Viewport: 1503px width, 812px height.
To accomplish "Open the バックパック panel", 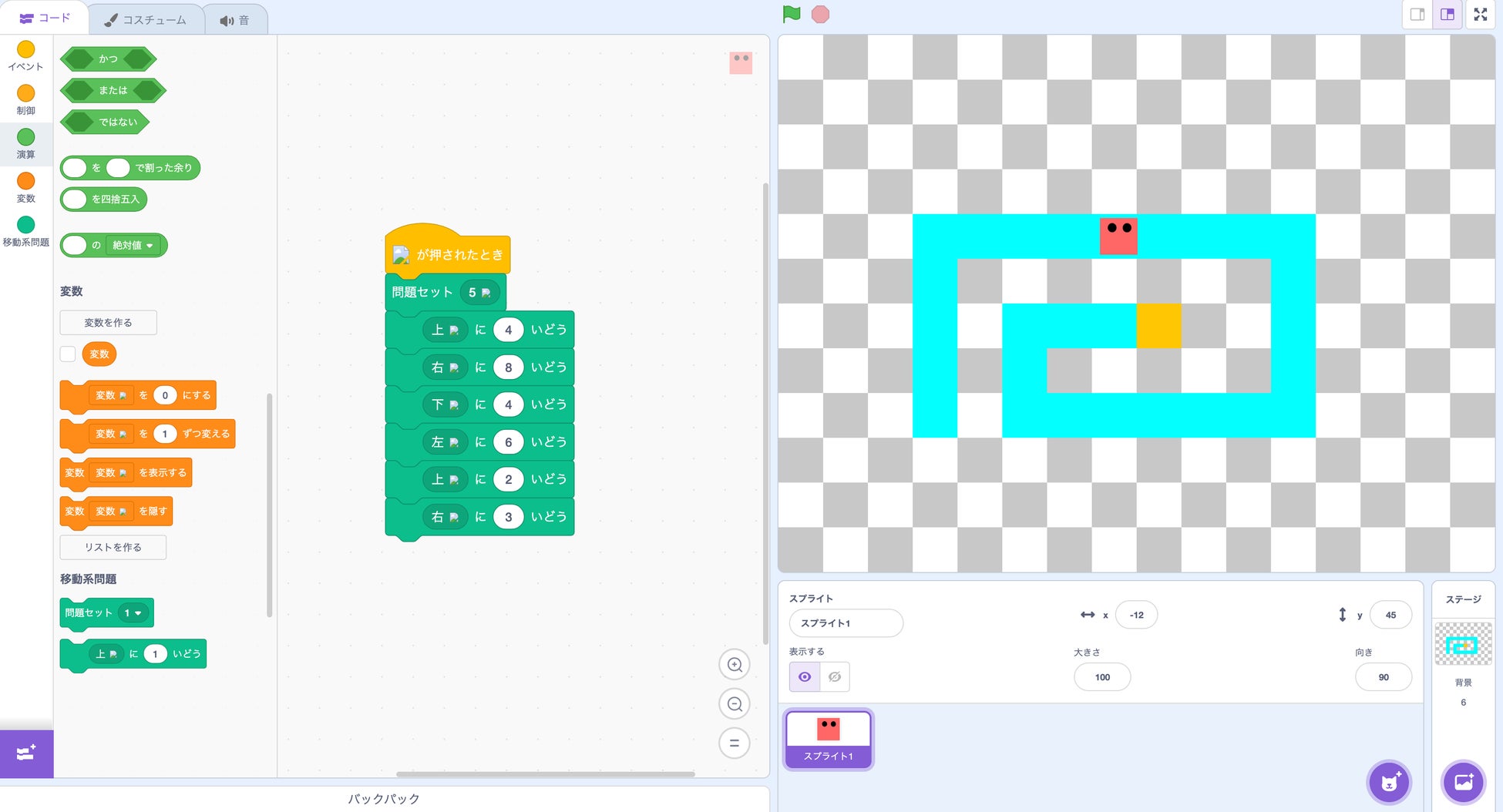I will (x=384, y=799).
